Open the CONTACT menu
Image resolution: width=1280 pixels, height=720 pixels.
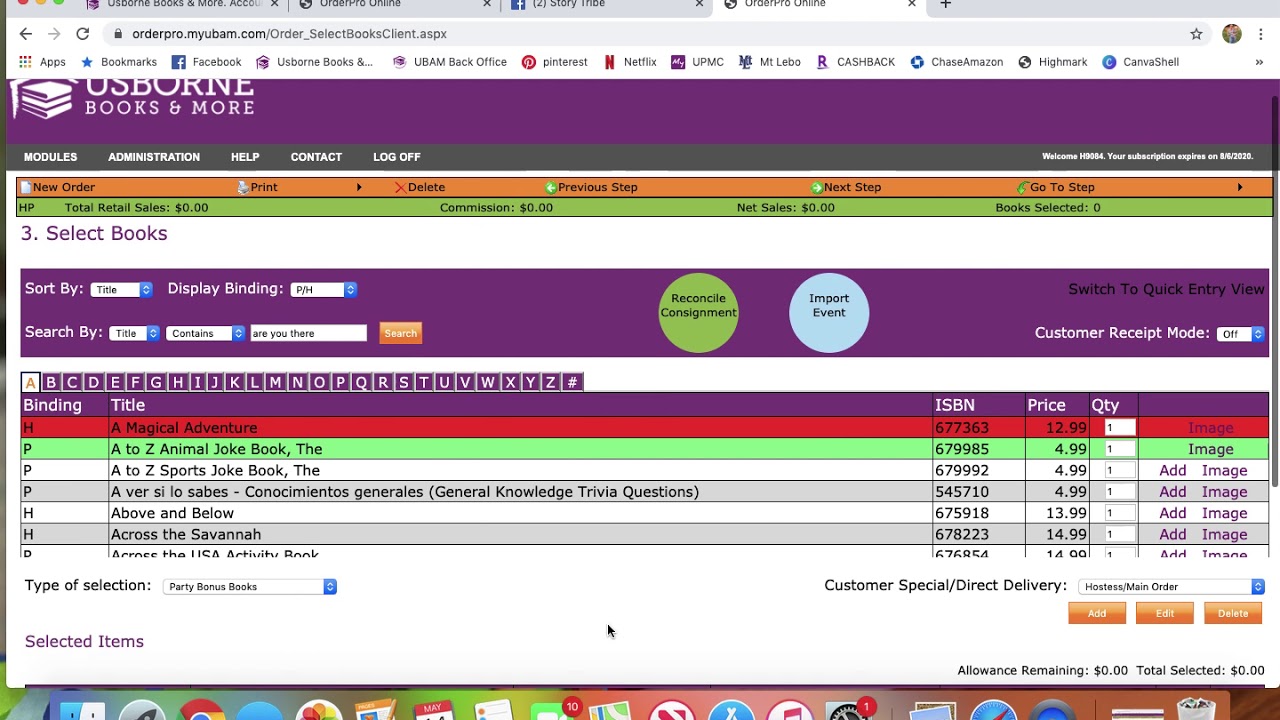(316, 157)
